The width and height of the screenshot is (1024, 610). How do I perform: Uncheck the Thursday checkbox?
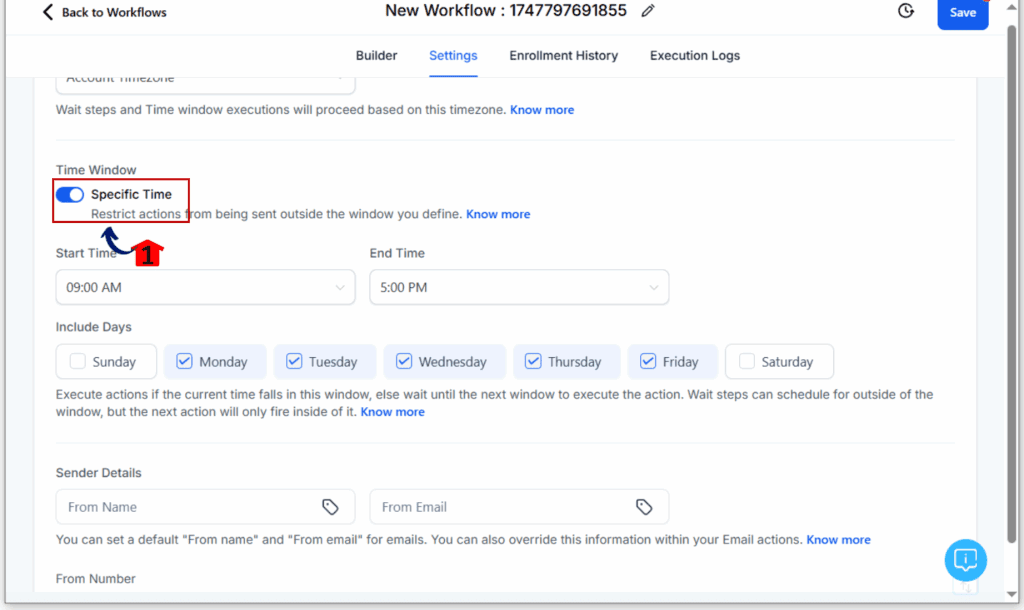(x=533, y=361)
